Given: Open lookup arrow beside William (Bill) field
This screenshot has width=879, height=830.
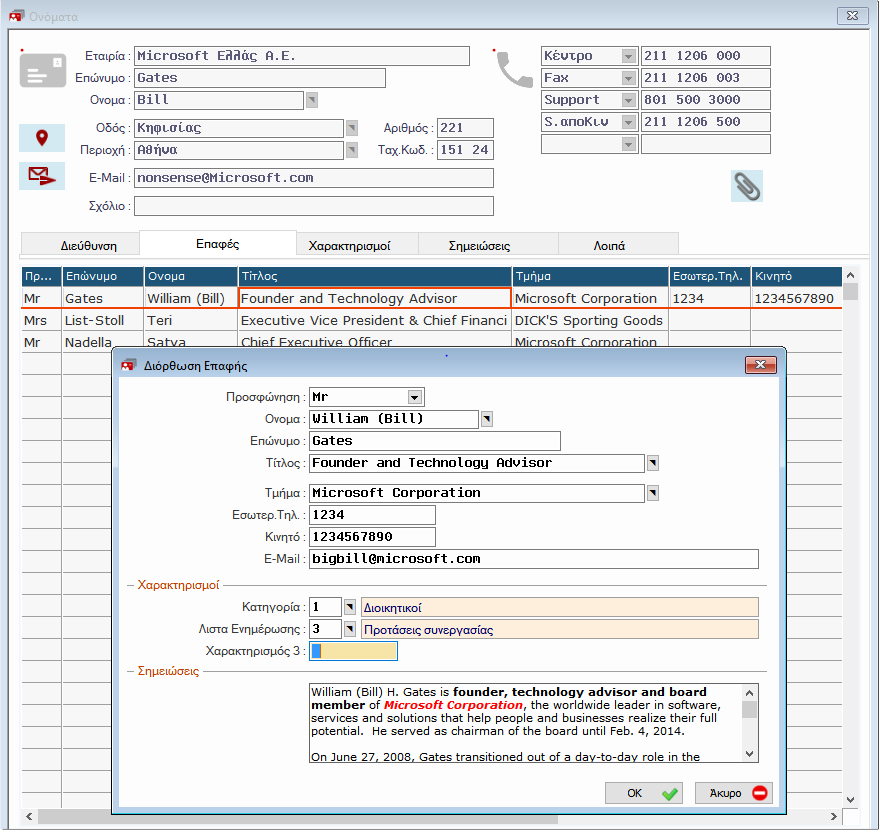Looking at the screenshot, I should tap(487, 419).
